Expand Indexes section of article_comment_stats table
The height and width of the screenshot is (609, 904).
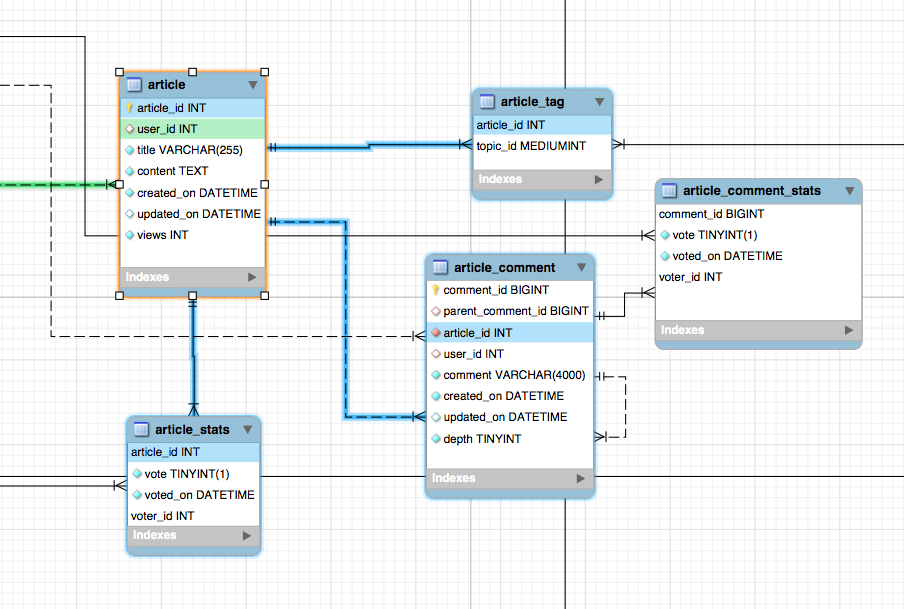coord(849,330)
